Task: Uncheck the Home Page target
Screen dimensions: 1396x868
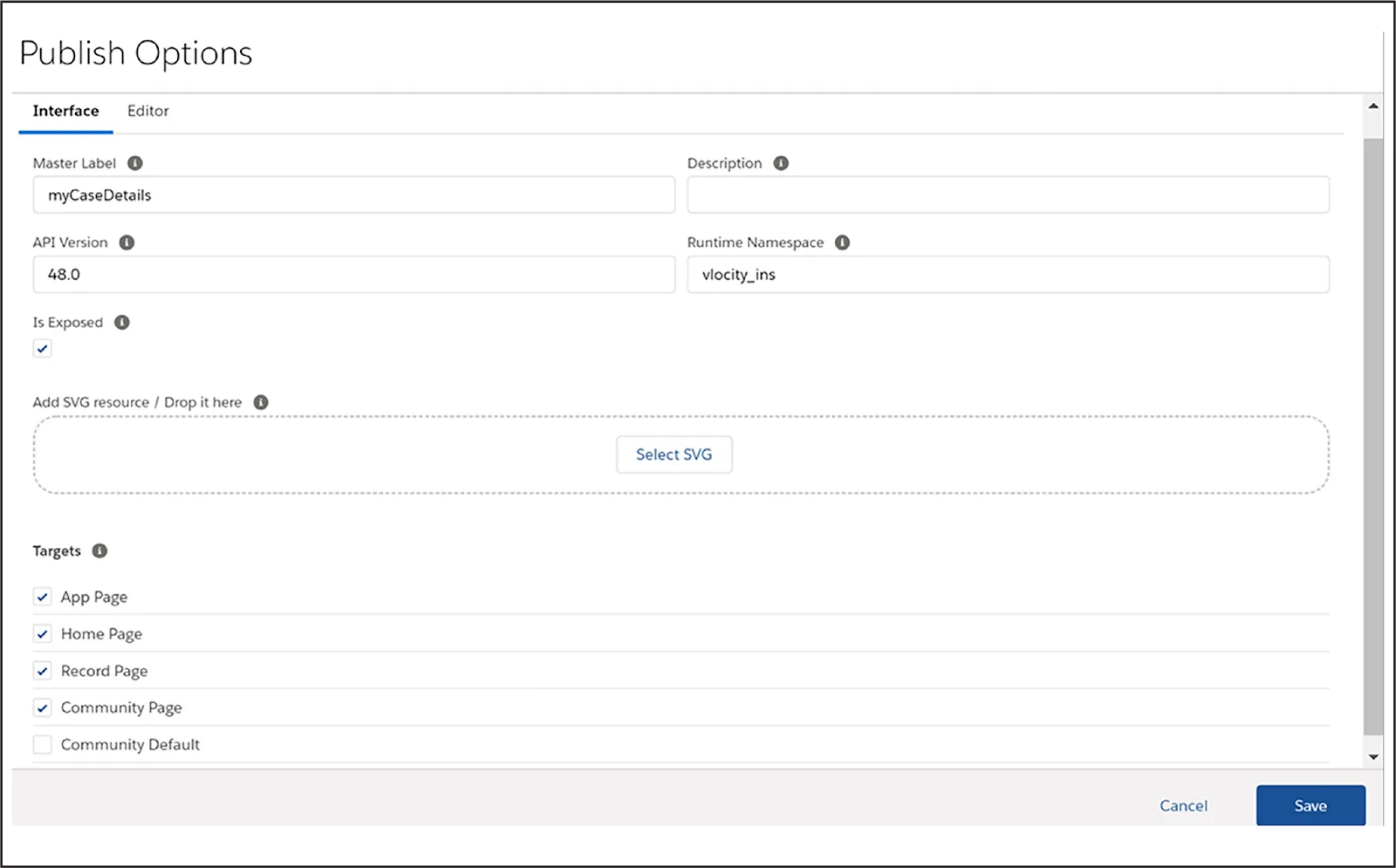Action: click(x=42, y=633)
